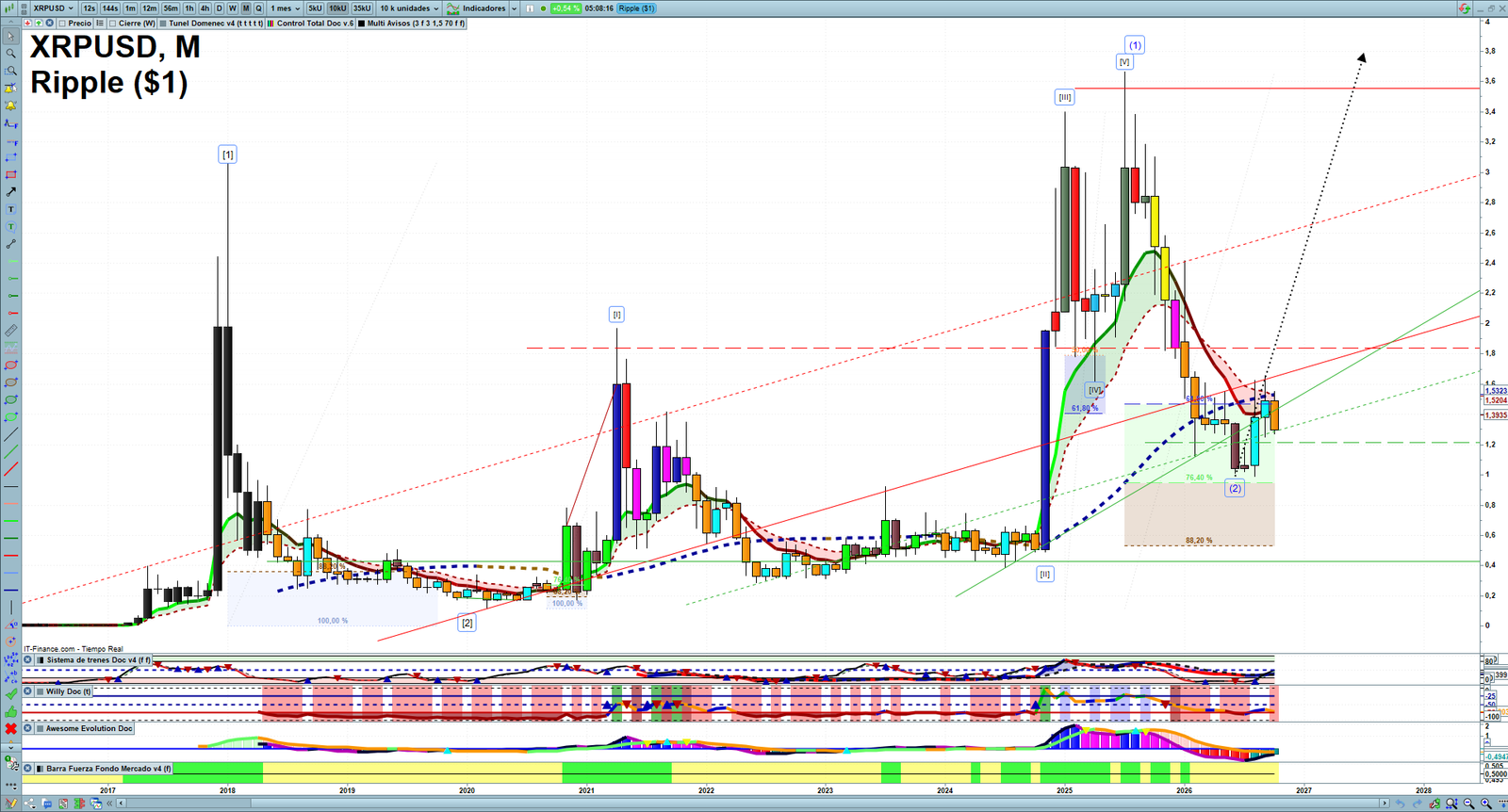Viewport: 1508px width, 812px height.
Task: Select the arrow pointer tool
Action: 10,37
